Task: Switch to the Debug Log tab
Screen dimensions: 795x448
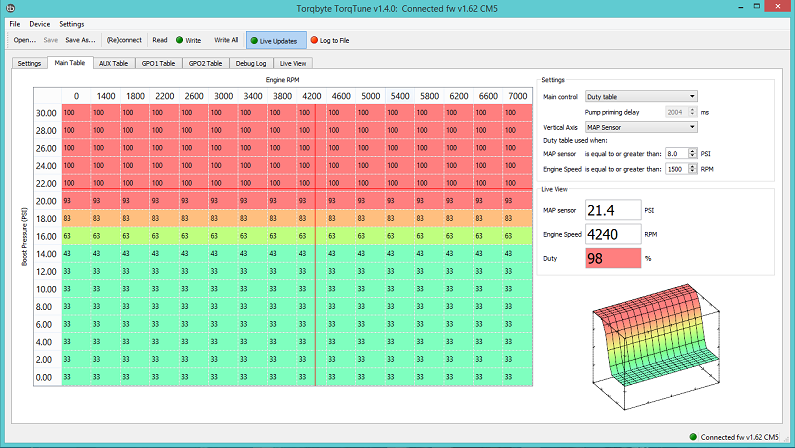Action: point(251,63)
